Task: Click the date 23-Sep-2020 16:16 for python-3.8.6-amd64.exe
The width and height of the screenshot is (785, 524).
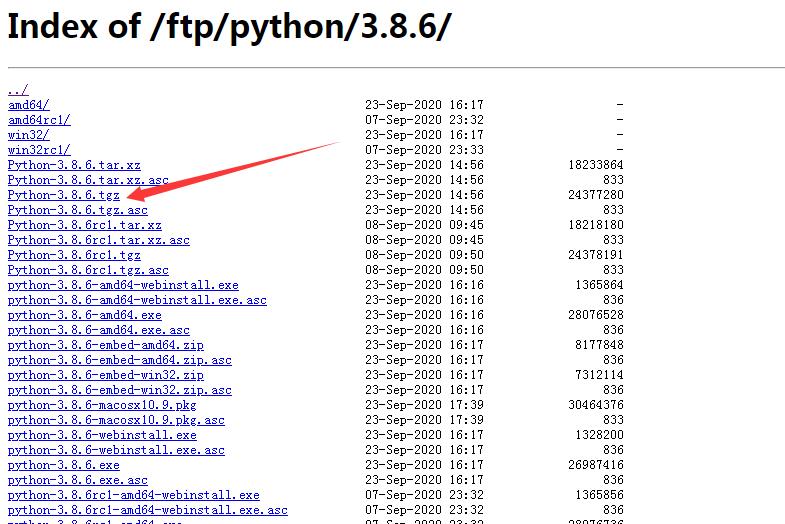Action: [x=425, y=315]
